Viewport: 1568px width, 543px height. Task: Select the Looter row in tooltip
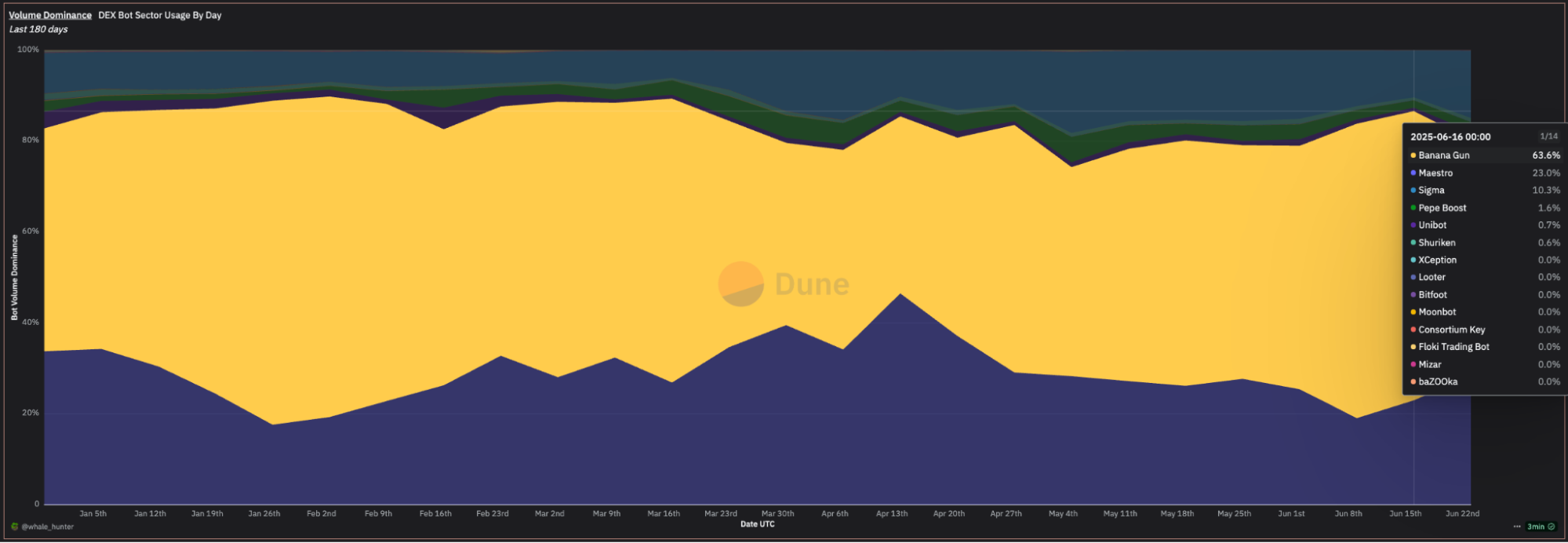click(1485, 277)
